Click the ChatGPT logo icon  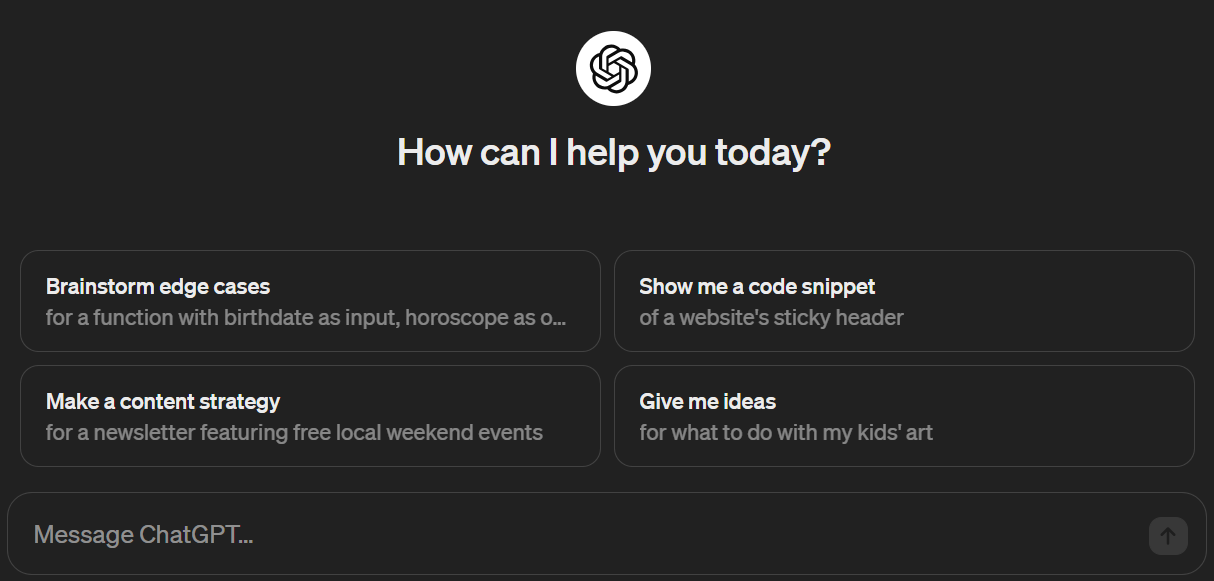pyautogui.click(x=613, y=69)
